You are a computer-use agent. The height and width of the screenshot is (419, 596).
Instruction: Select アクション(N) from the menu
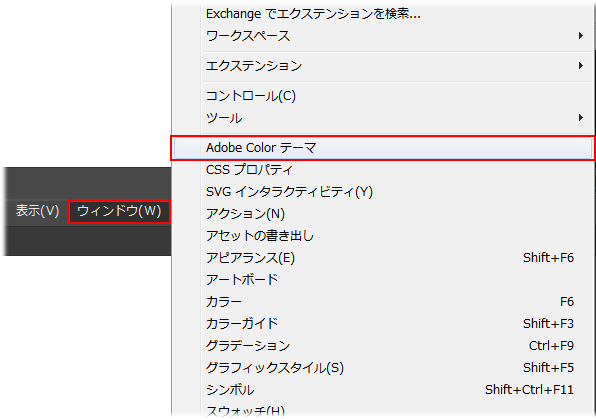click(382, 214)
